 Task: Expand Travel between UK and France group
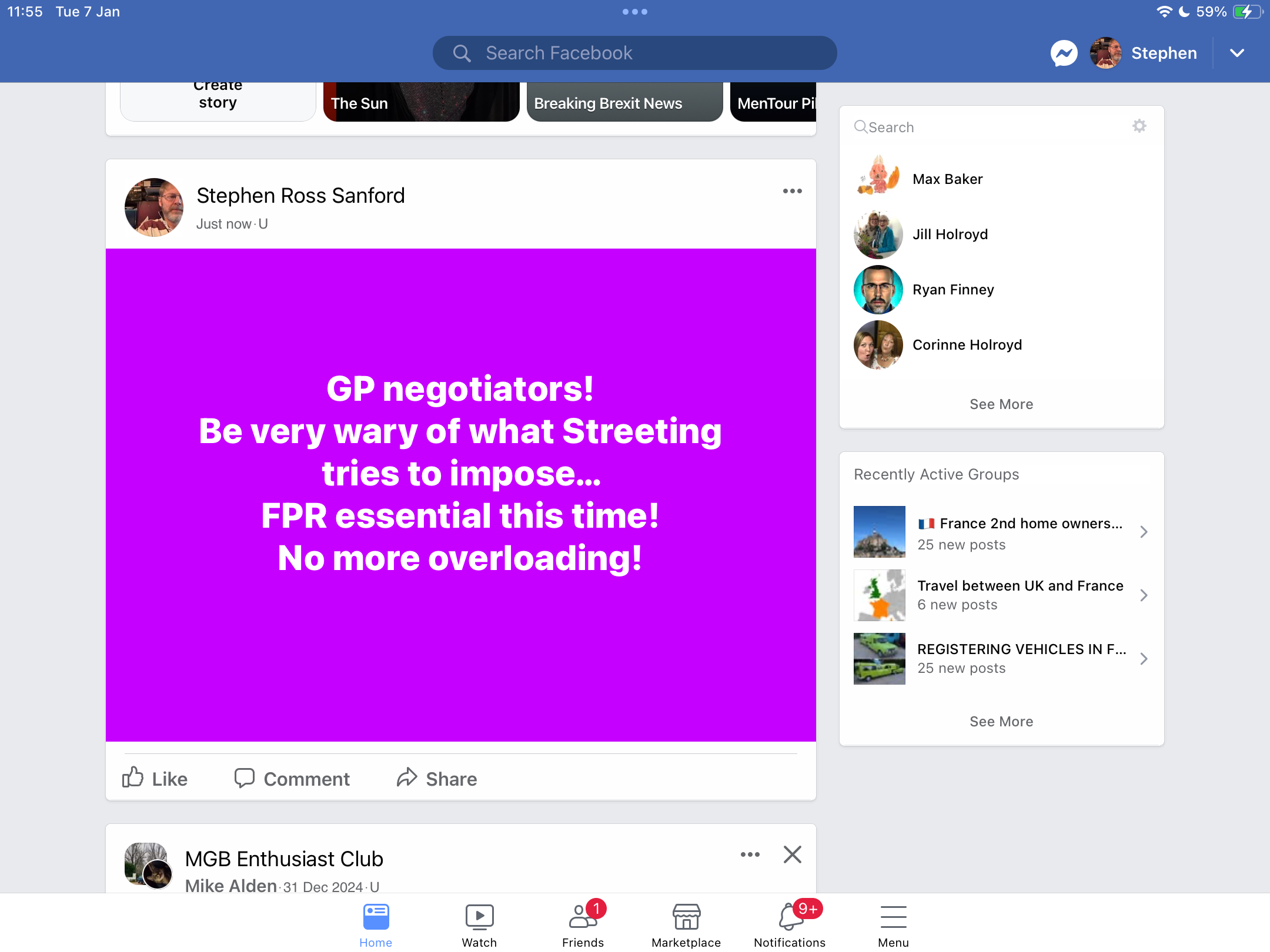[x=1144, y=595]
